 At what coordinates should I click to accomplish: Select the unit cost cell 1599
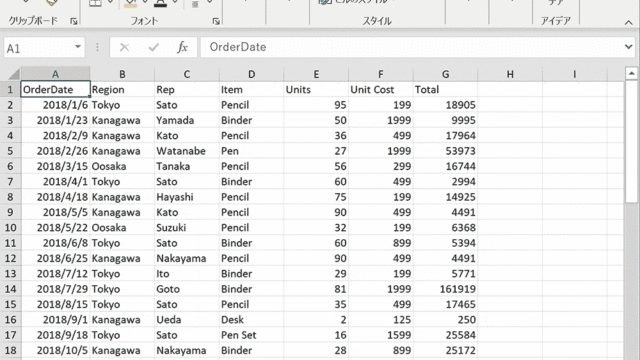tap(380, 335)
